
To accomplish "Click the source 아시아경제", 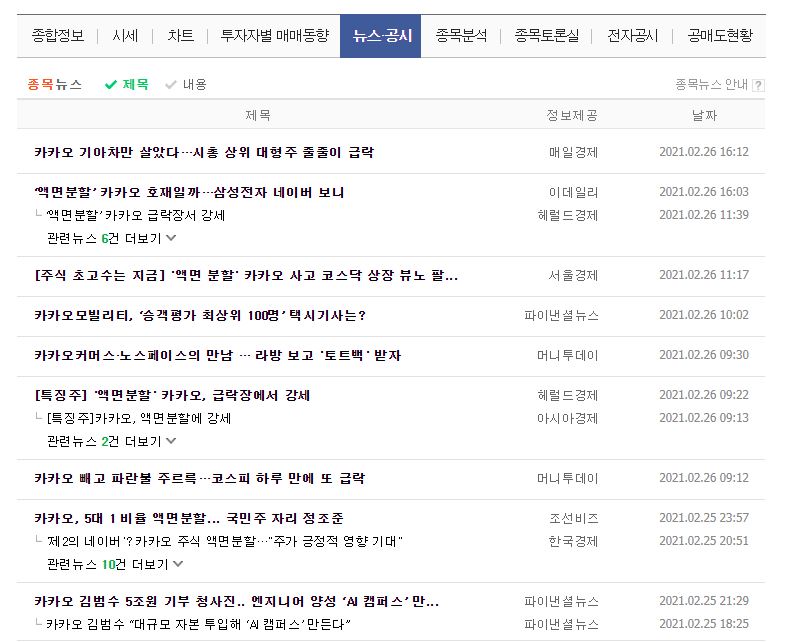I will tap(567, 418).
